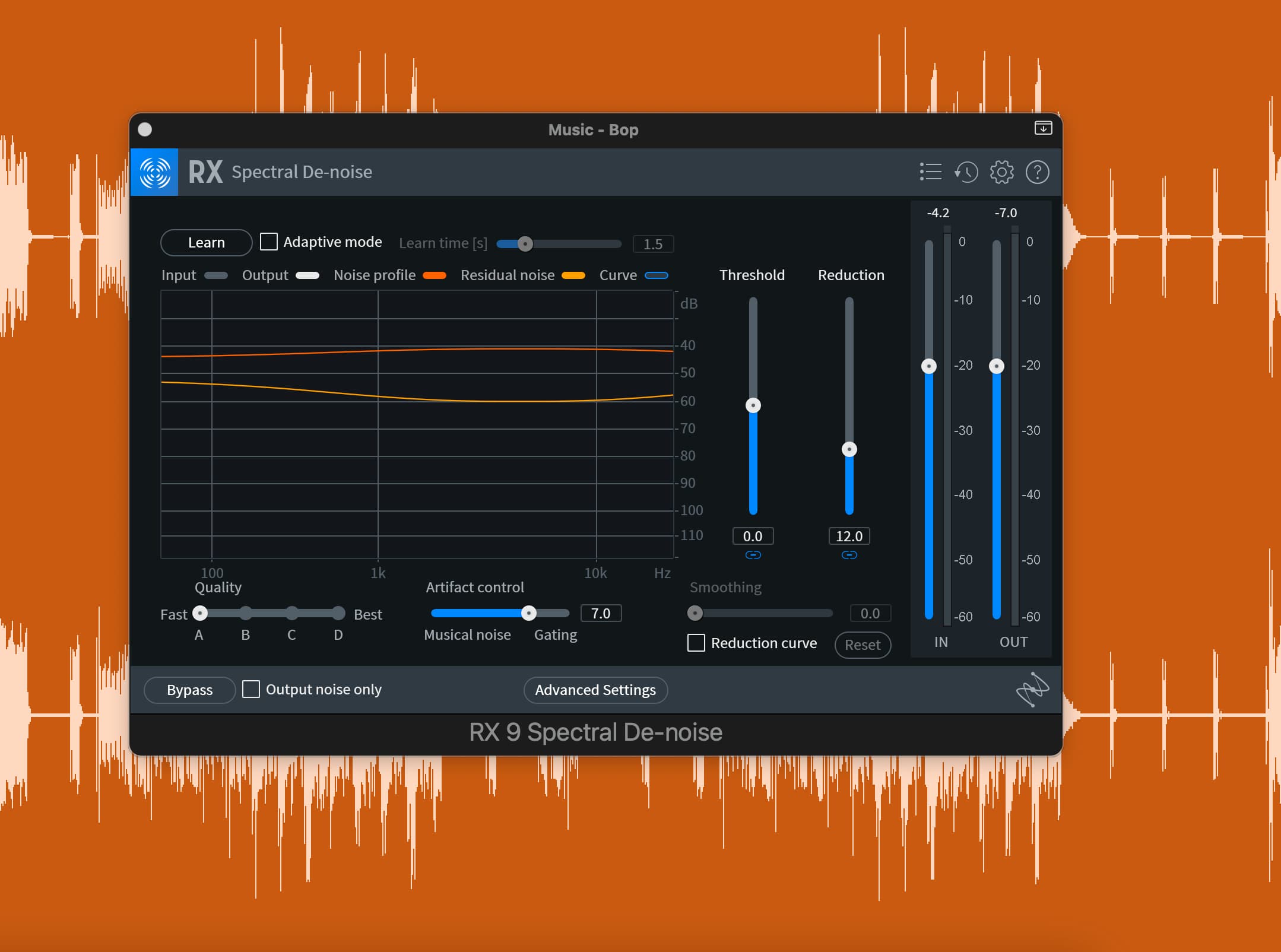Open the help question mark icon
Image resolution: width=1281 pixels, height=952 pixels.
(1037, 172)
